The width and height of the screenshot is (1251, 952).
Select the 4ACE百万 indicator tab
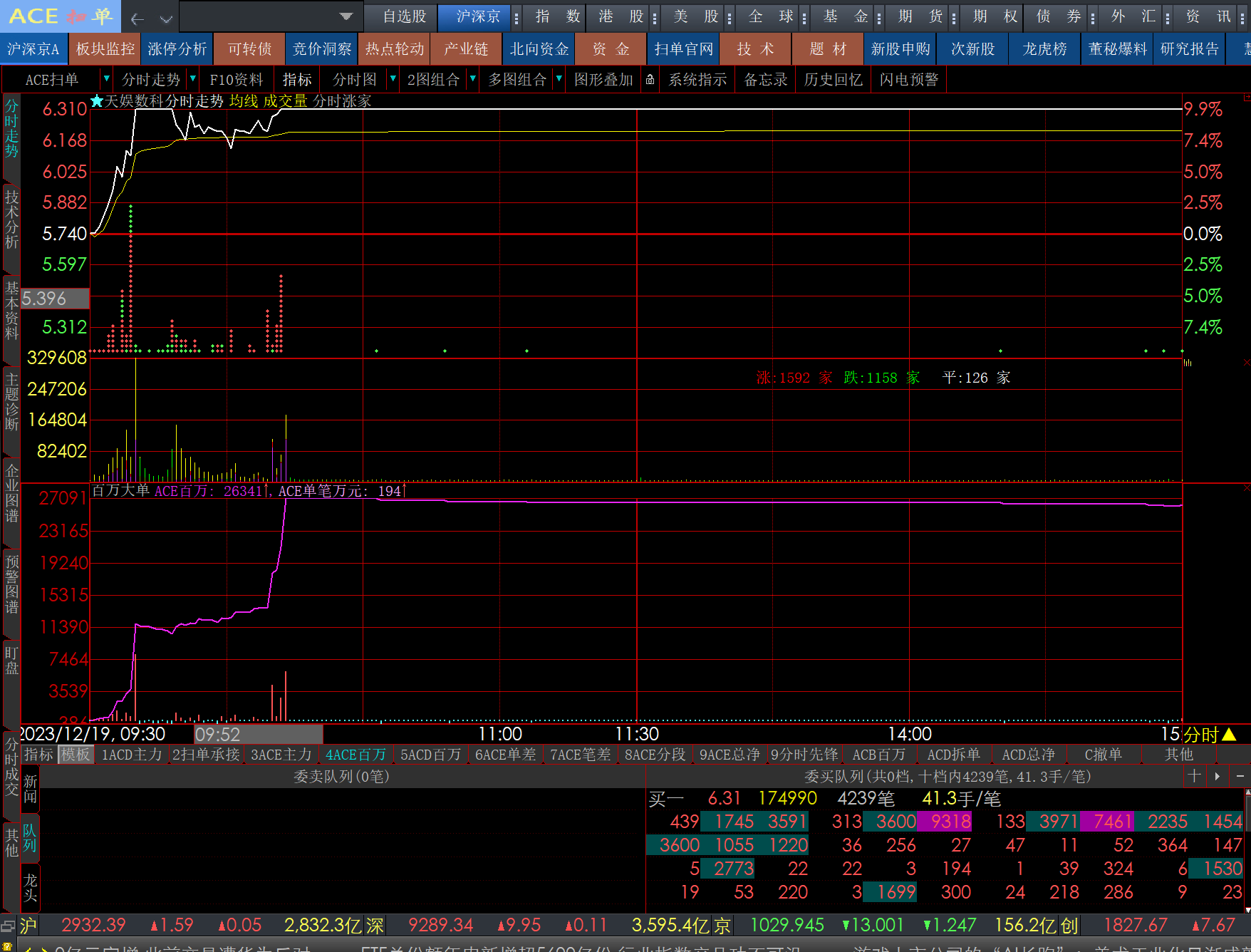[x=355, y=755]
